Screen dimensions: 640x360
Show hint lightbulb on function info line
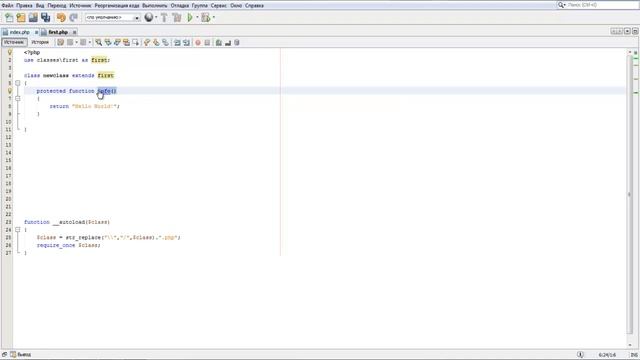coord(9,91)
